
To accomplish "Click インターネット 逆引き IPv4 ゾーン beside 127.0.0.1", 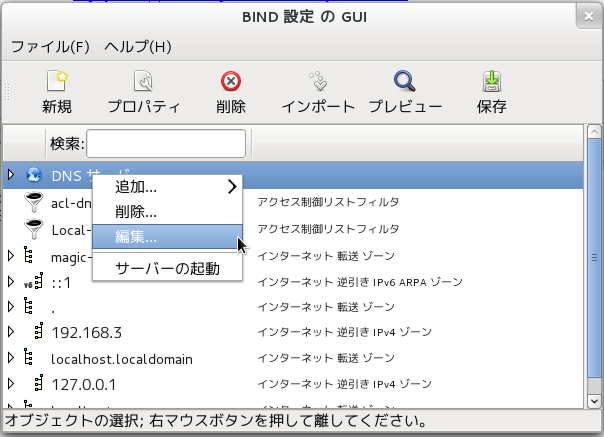I will click(x=344, y=383).
